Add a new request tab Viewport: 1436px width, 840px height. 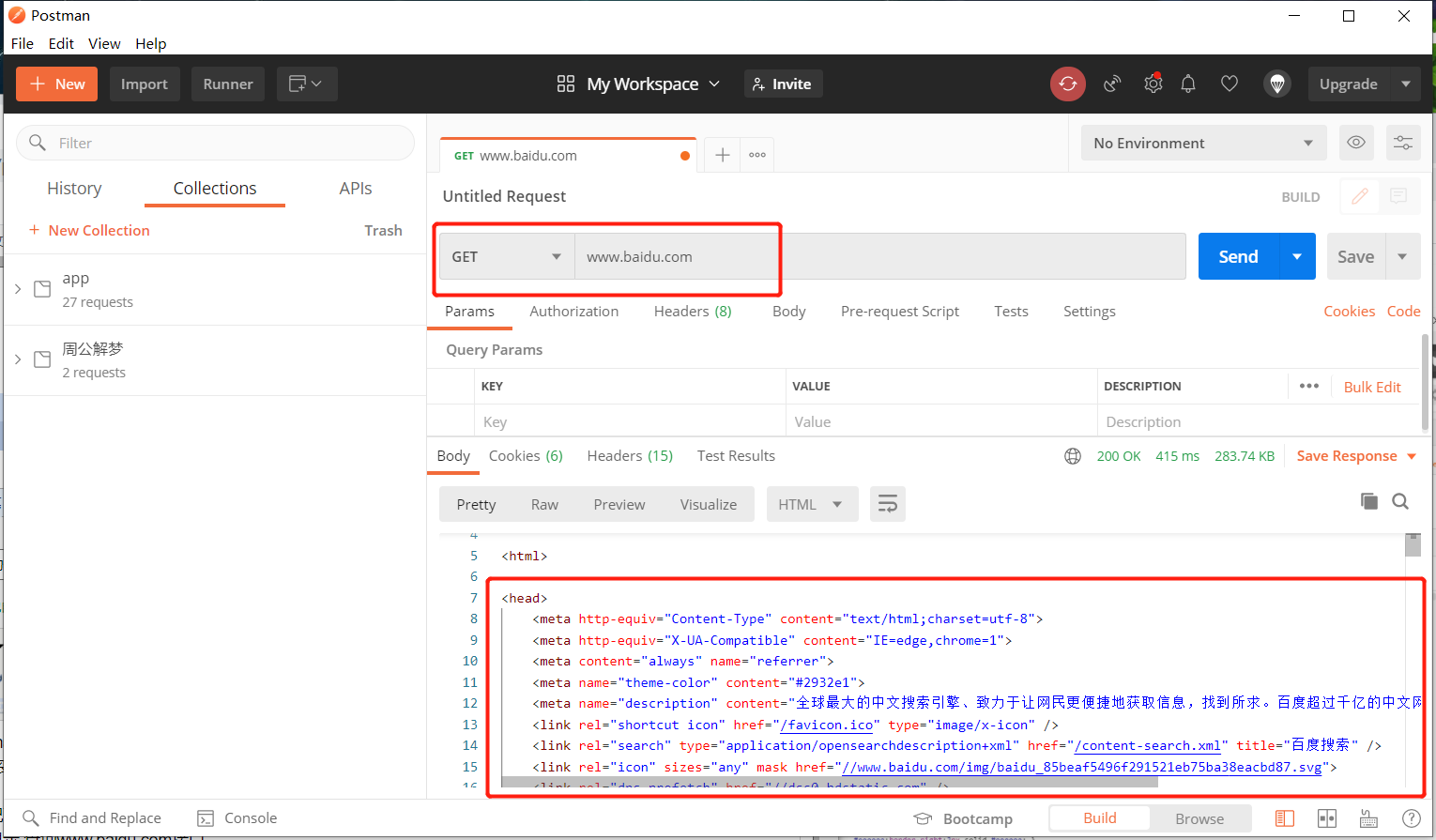723,155
